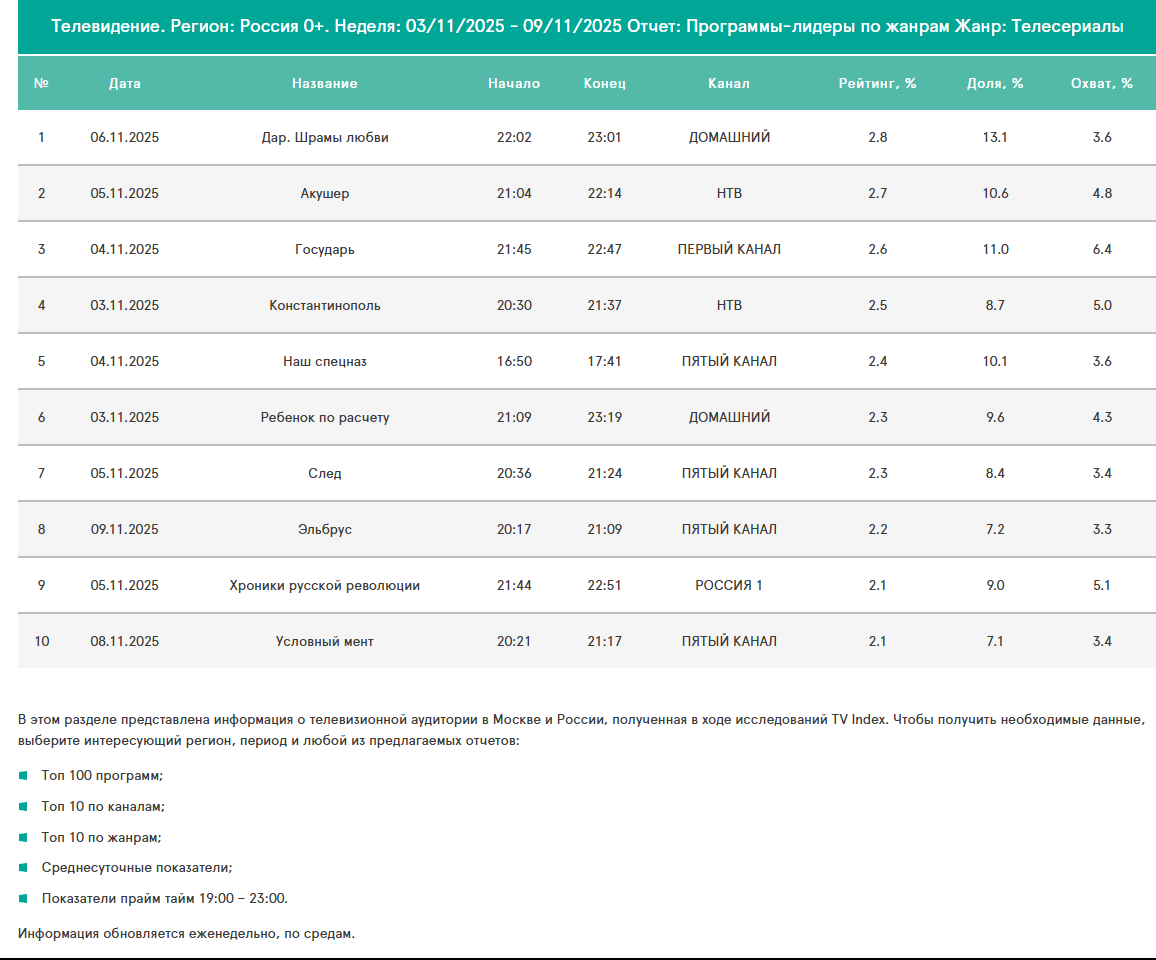
Task: Click the Конец column header
Action: coord(604,83)
